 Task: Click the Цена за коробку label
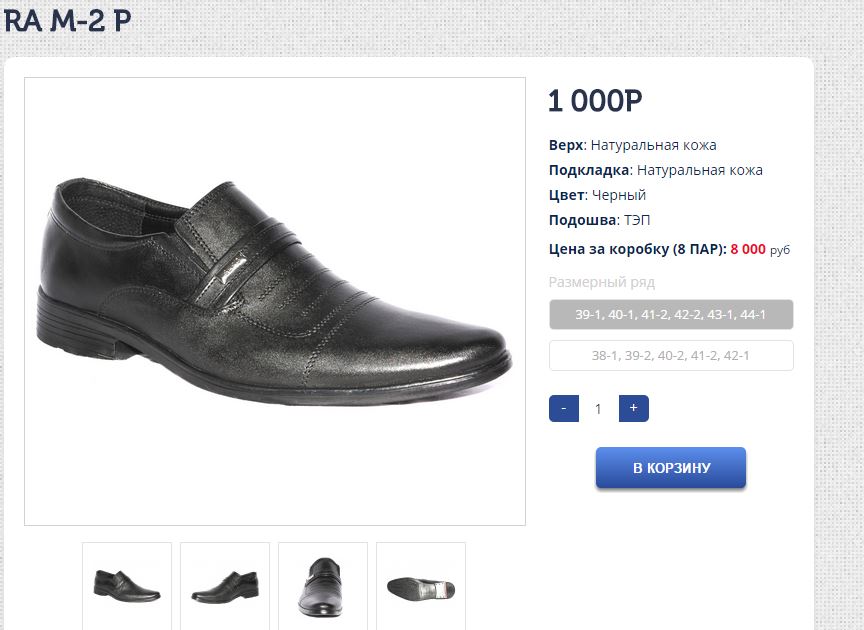pyautogui.click(x=637, y=249)
